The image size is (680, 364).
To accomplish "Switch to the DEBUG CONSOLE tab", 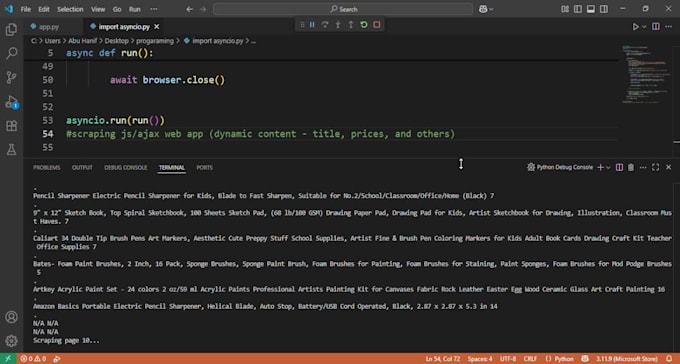I will 126,167.
